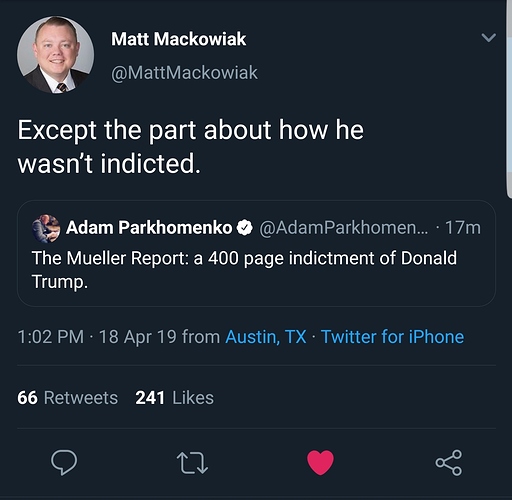
Task: Expand tweet options chevron
Action: [x=489, y=37]
